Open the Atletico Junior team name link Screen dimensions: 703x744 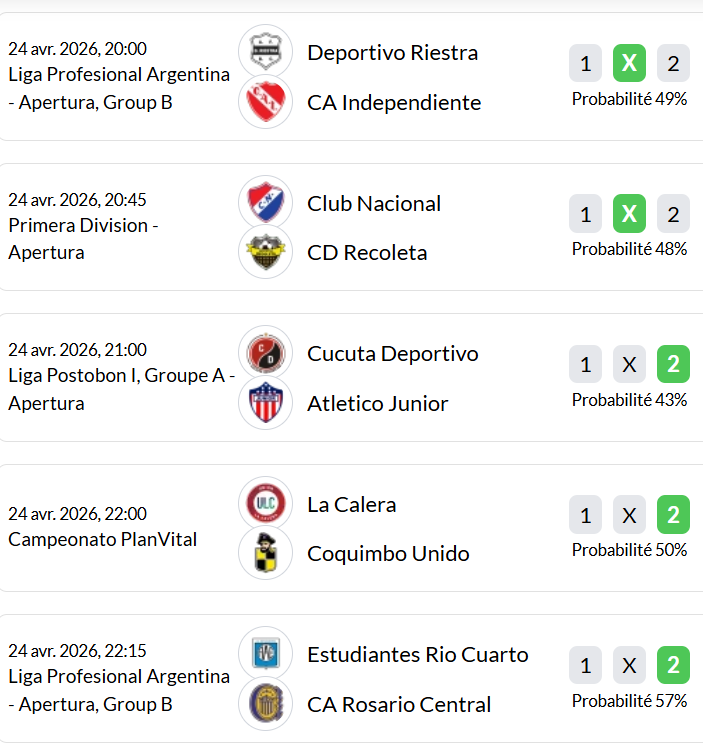point(377,404)
